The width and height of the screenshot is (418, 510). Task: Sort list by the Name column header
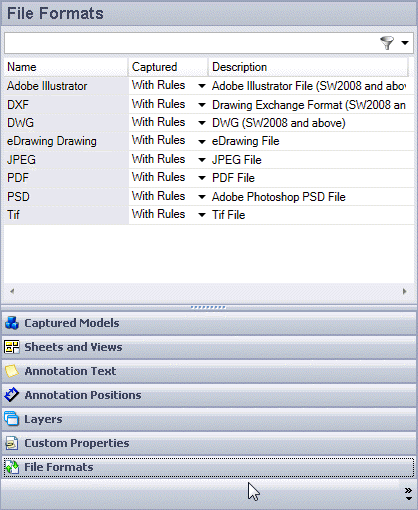(x=66, y=67)
